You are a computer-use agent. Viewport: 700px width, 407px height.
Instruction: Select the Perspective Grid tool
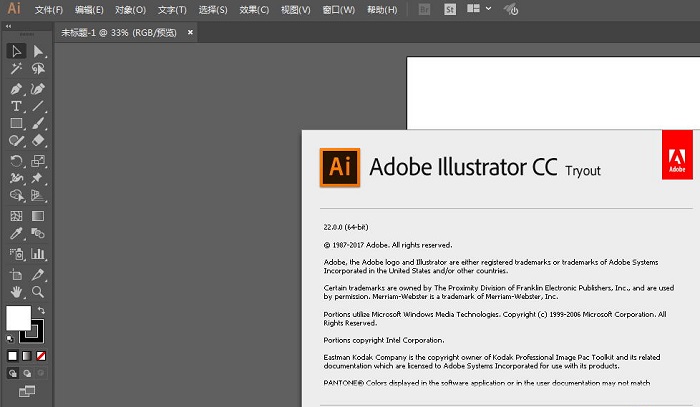click(38, 195)
